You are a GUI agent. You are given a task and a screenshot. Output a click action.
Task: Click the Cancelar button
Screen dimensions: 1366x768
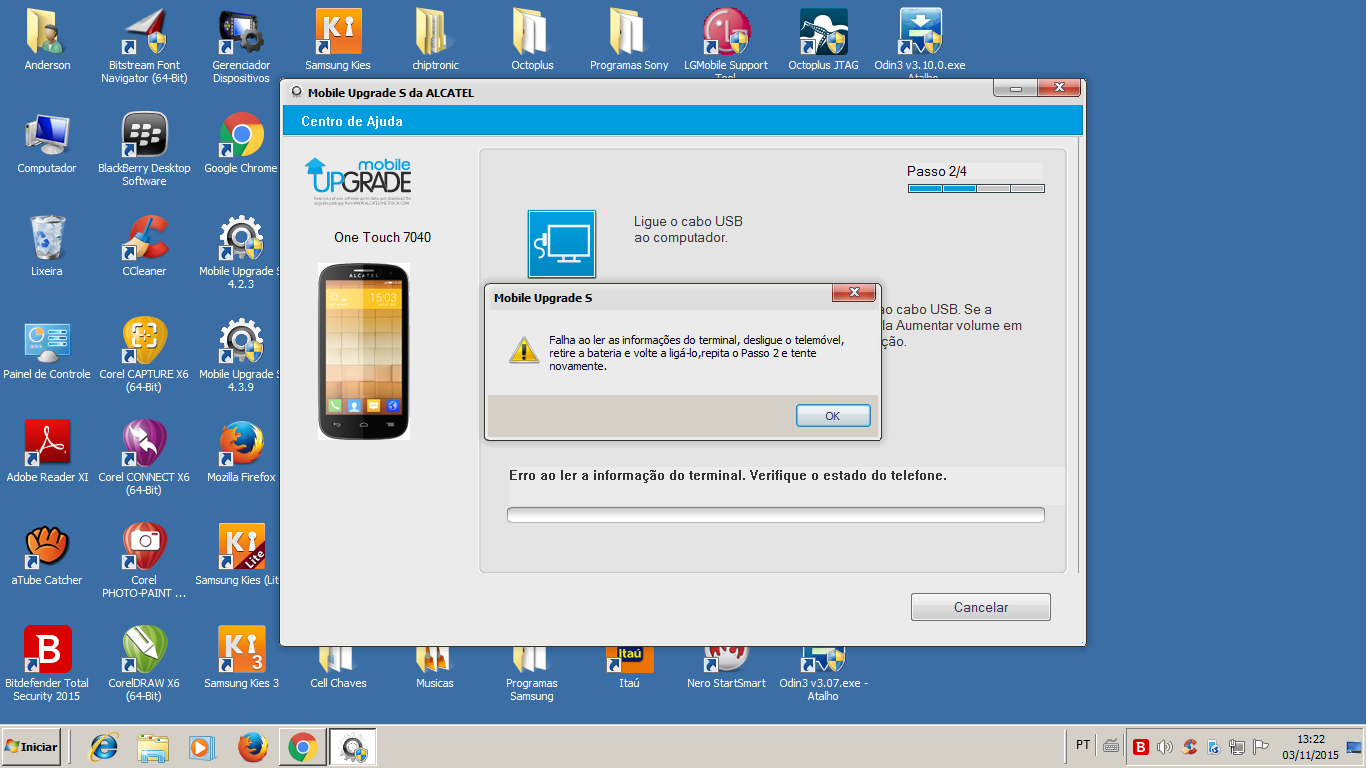980,607
